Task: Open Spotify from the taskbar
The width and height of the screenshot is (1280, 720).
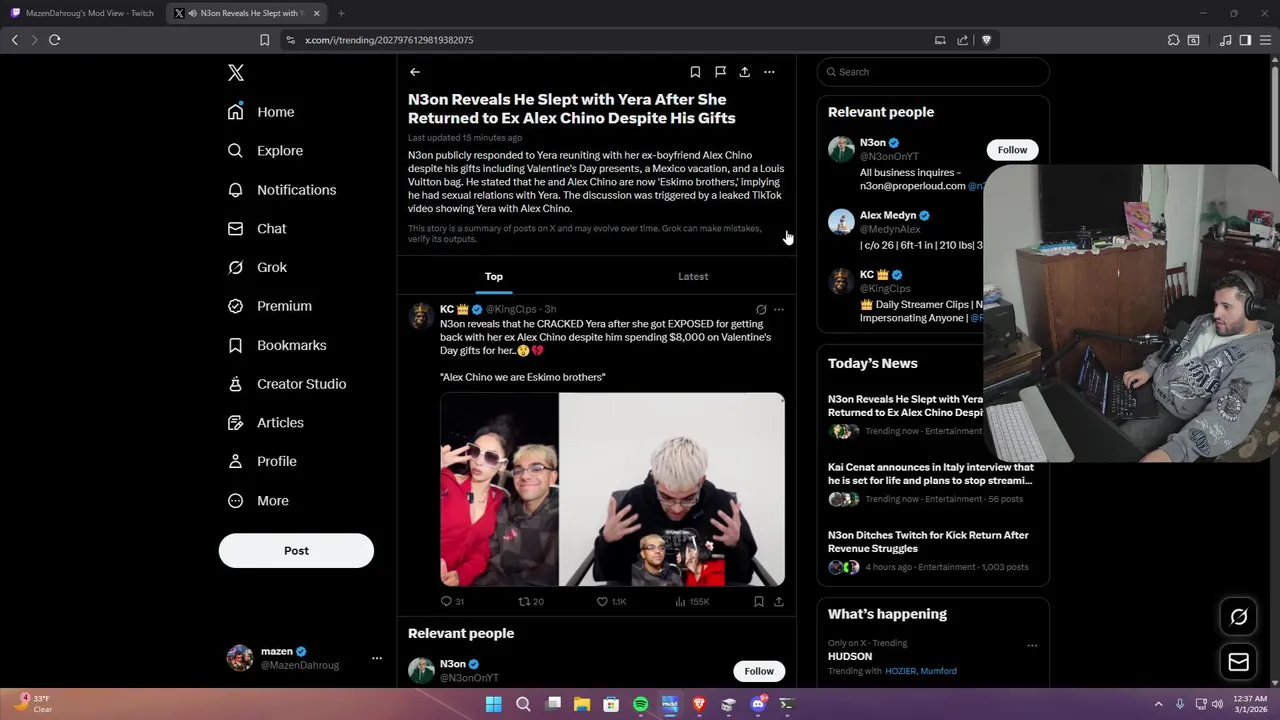Action: point(641,704)
